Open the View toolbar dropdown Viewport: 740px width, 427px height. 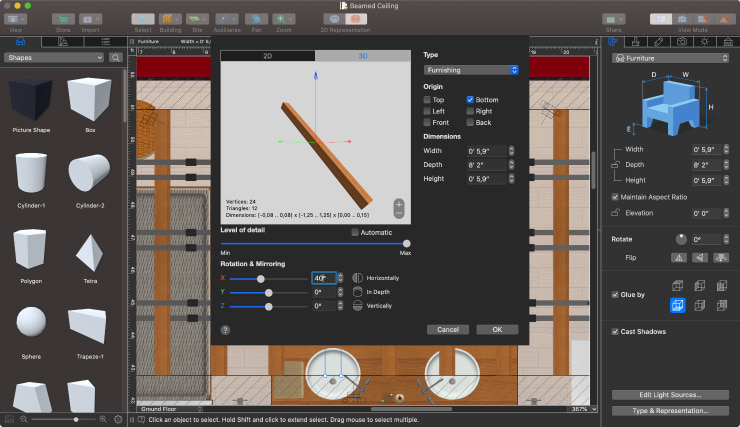[x=16, y=19]
